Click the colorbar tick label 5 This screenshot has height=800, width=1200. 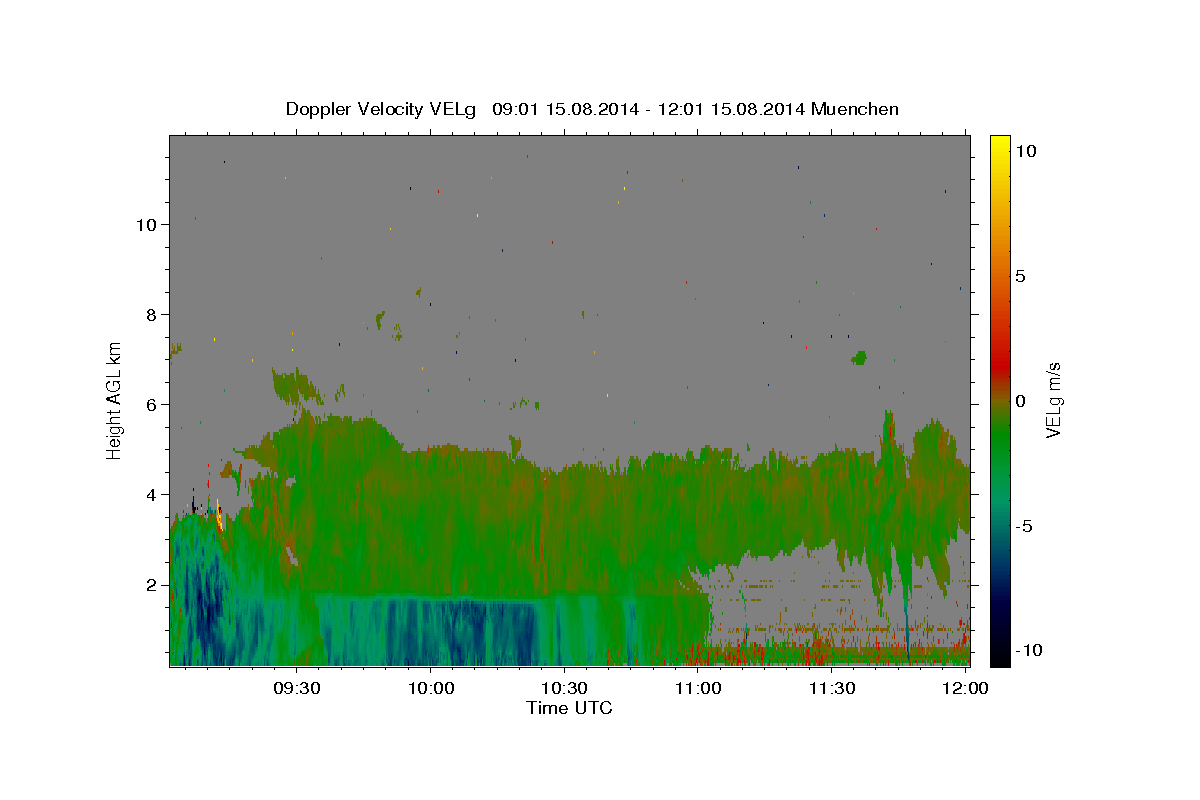coord(1021,276)
